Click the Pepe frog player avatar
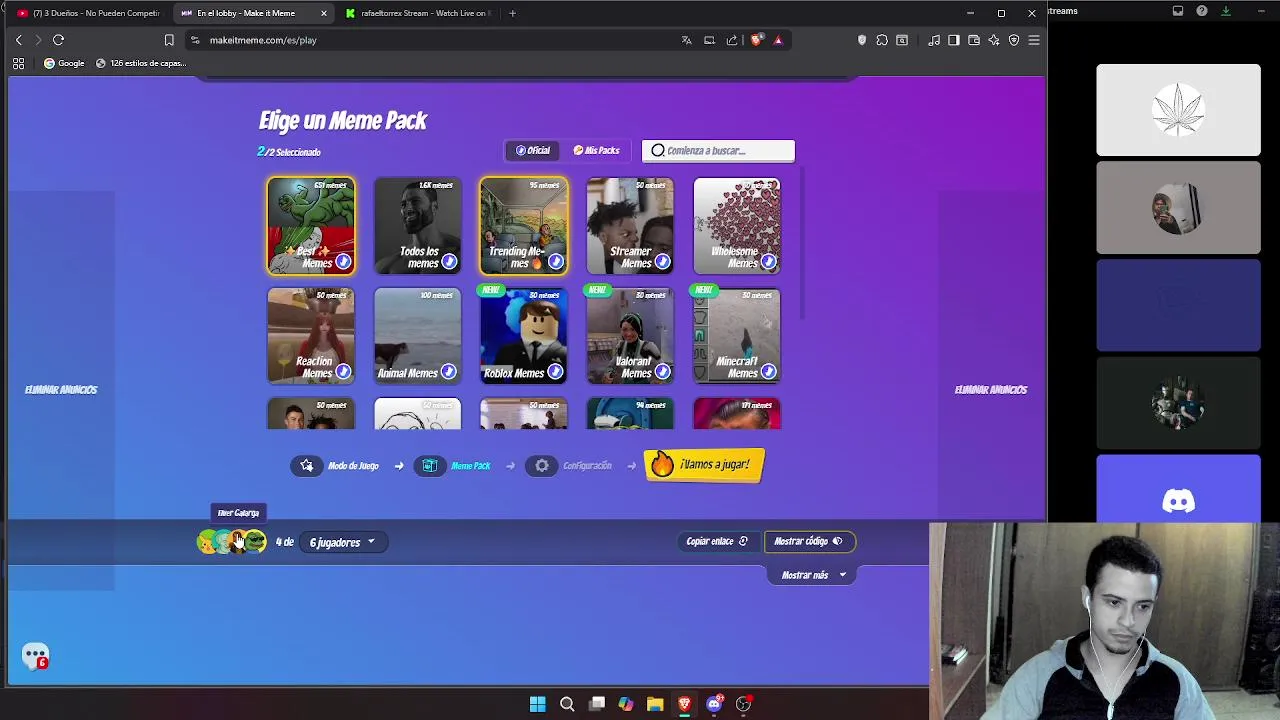Screen dimensions: 1280x720 (x=256, y=542)
